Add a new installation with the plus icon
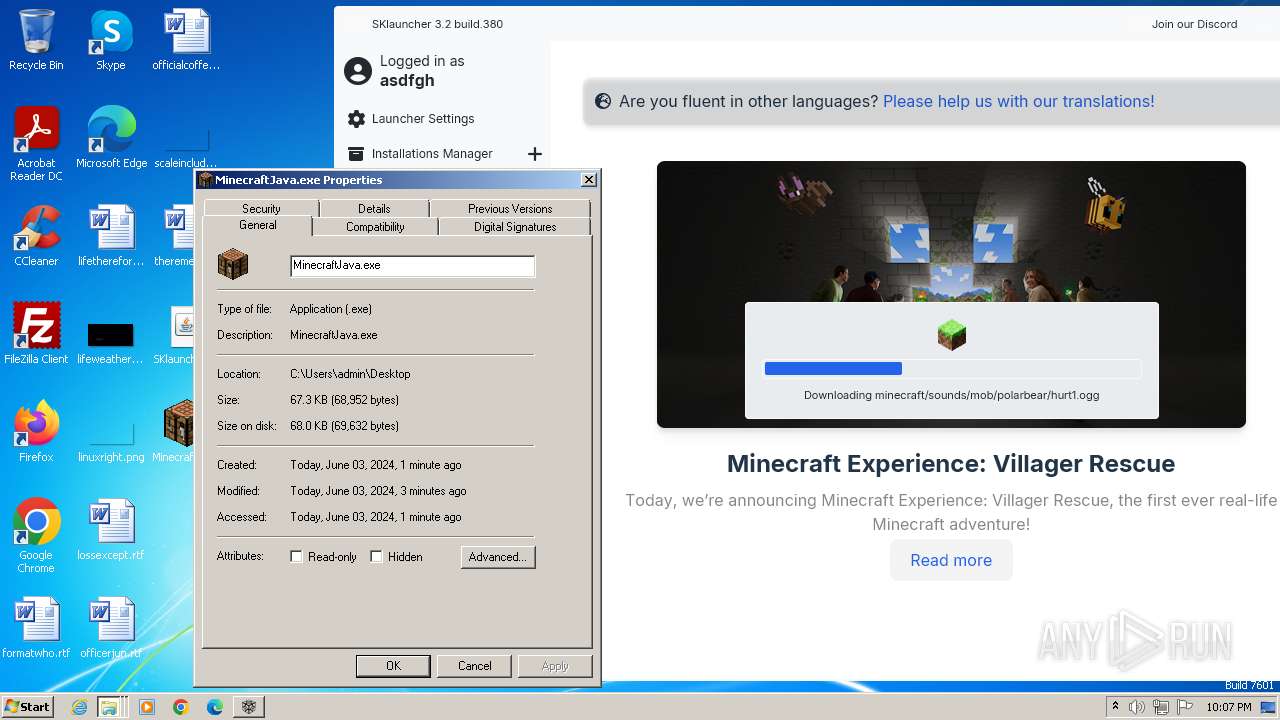The image size is (1280, 720). click(535, 154)
